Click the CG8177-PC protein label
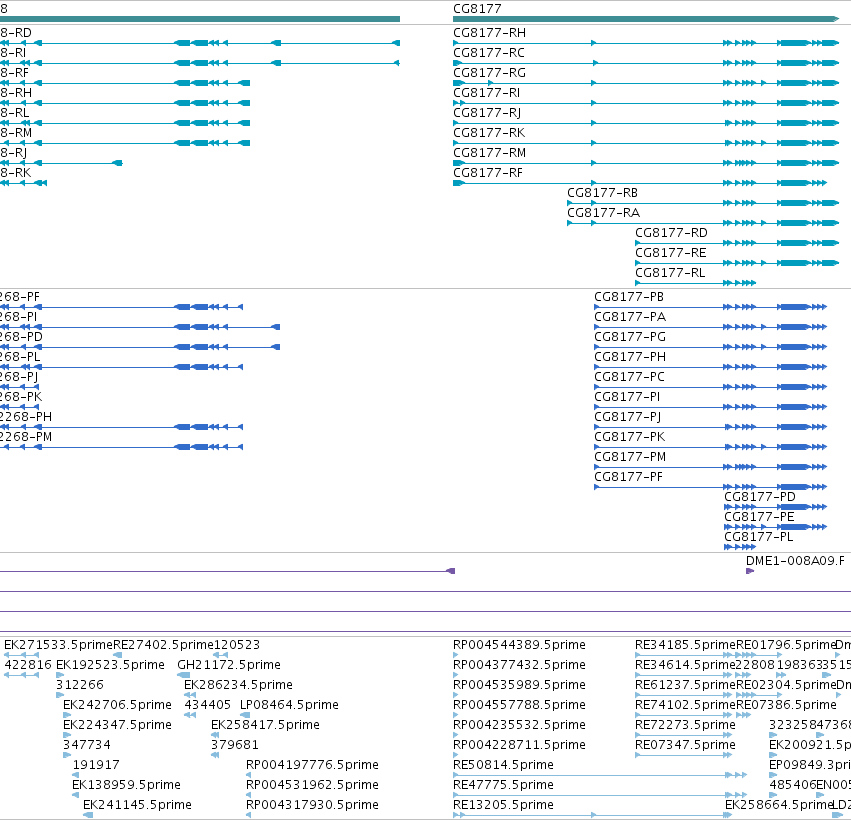The width and height of the screenshot is (851, 820). [629, 378]
